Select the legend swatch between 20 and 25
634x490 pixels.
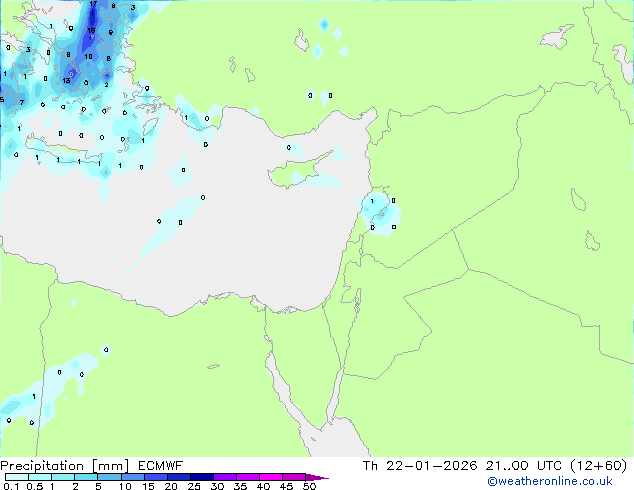tap(179, 477)
